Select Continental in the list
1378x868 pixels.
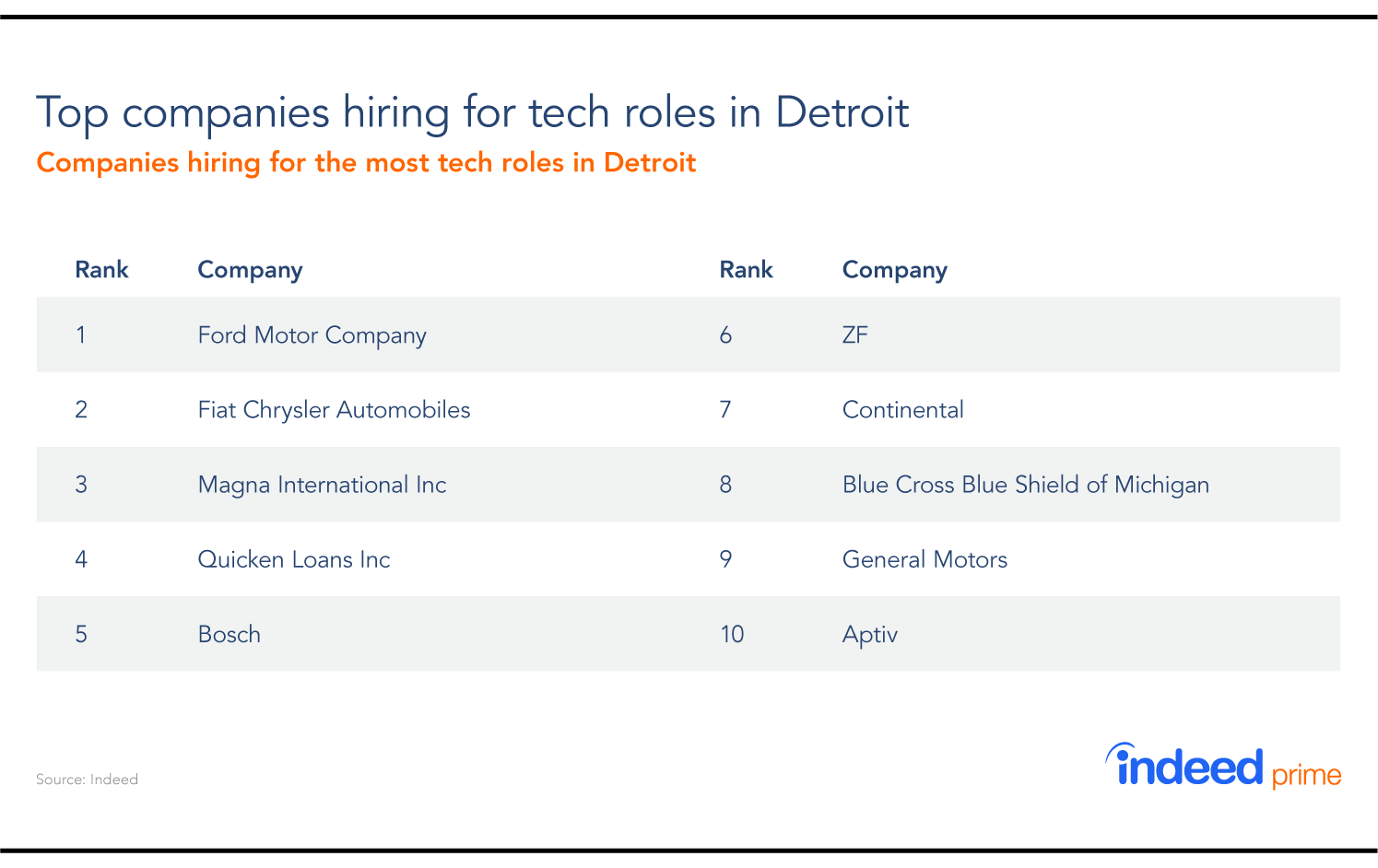click(x=902, y=409)
